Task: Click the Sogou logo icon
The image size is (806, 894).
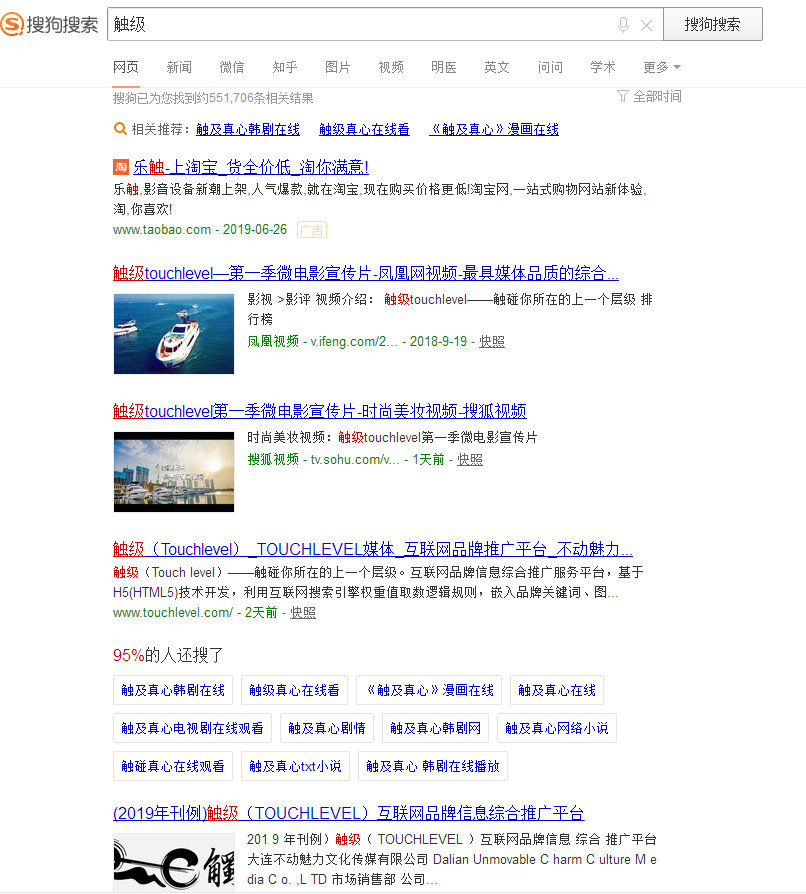Action: [x=13, y=24]
